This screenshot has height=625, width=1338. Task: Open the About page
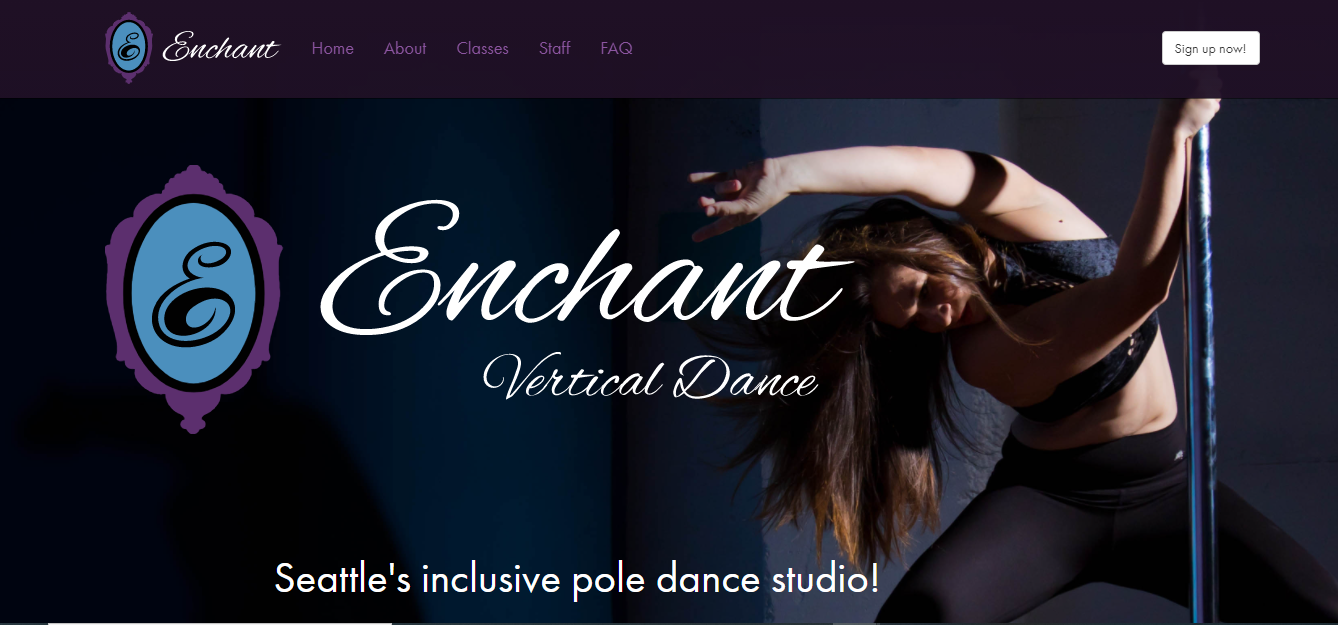(405, 48)
